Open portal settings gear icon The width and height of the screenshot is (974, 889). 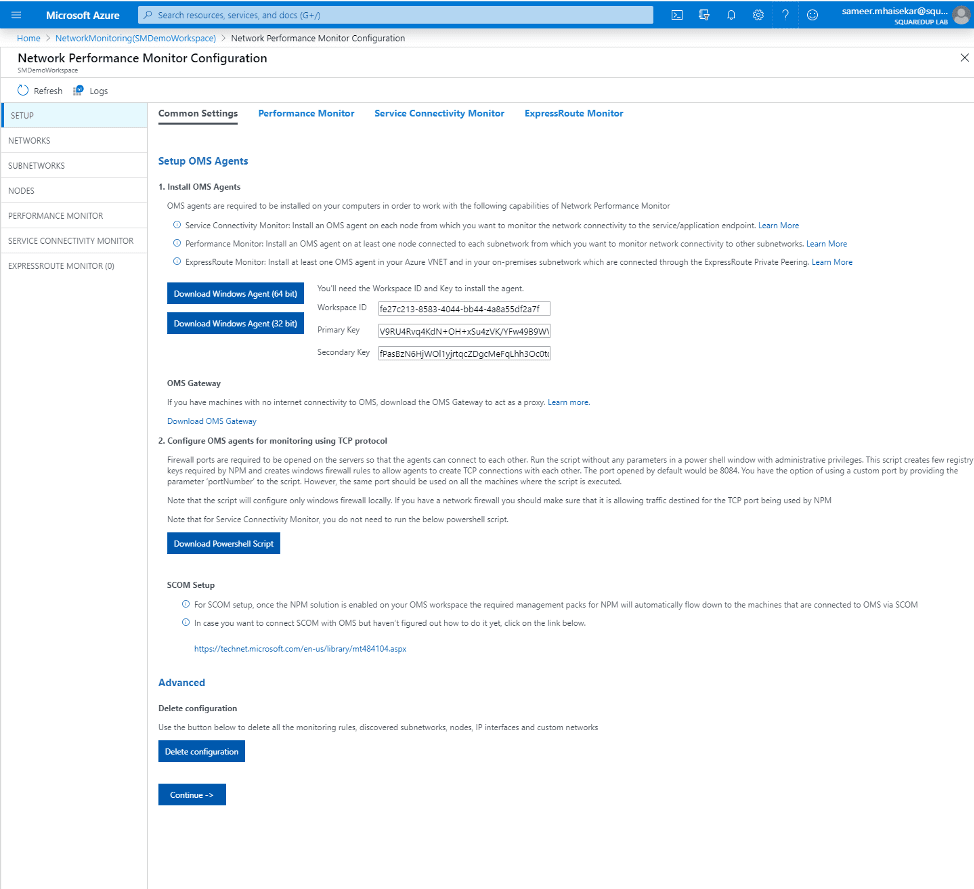[758, 15]
